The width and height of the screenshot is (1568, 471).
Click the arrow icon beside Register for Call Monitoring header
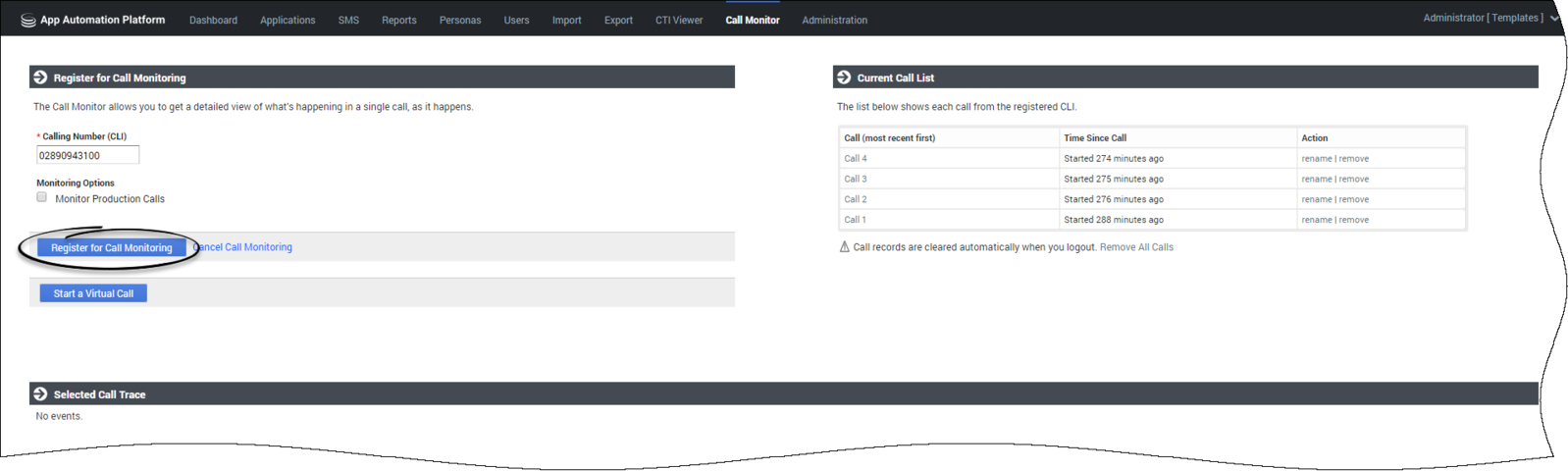40,77
